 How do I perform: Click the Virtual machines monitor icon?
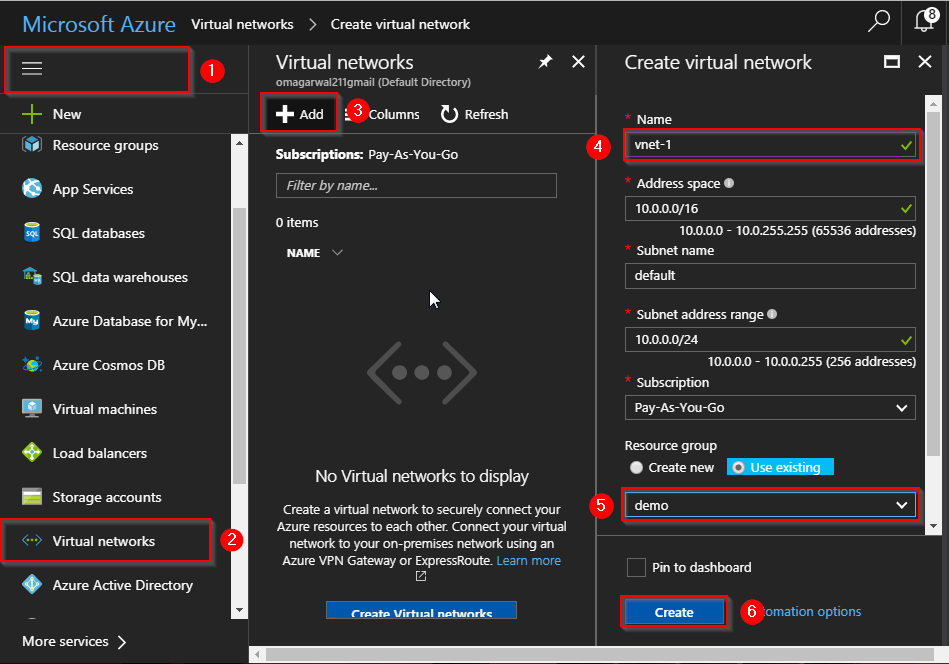click(31, 409)
